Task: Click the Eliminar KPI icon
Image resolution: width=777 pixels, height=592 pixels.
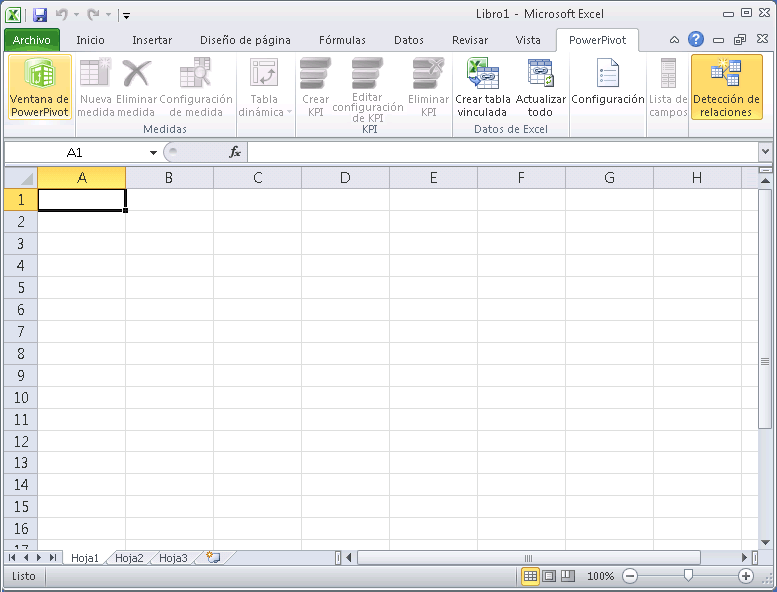Action: coord(428,87)
